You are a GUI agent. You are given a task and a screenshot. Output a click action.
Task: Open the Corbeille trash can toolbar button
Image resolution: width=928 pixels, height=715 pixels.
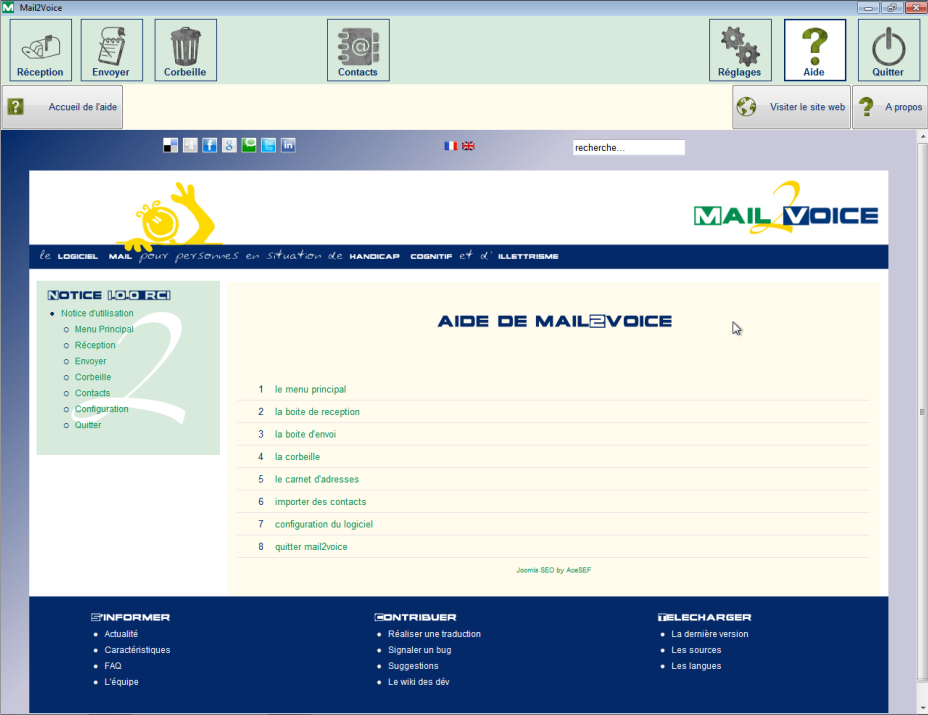click(x=185, y=50)
